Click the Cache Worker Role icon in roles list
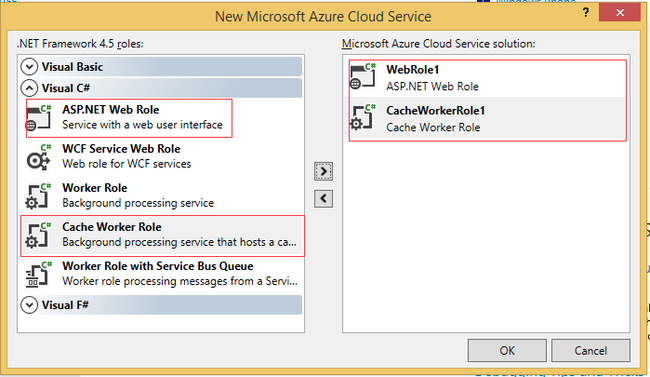 (x=39, y=235)
